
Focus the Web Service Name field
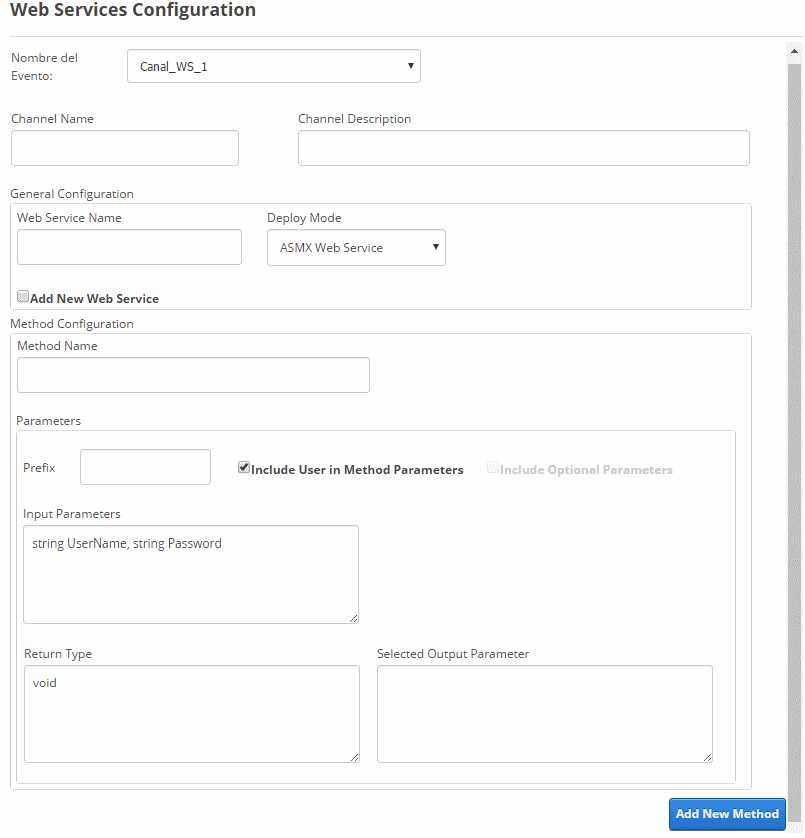tap(129, 247)
